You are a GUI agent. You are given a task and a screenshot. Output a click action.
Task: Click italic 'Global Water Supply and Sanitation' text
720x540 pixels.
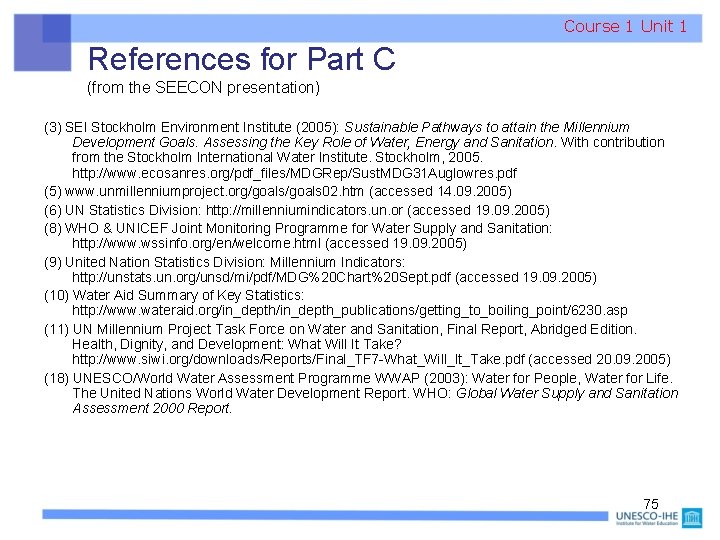click(x=567, y=393)
